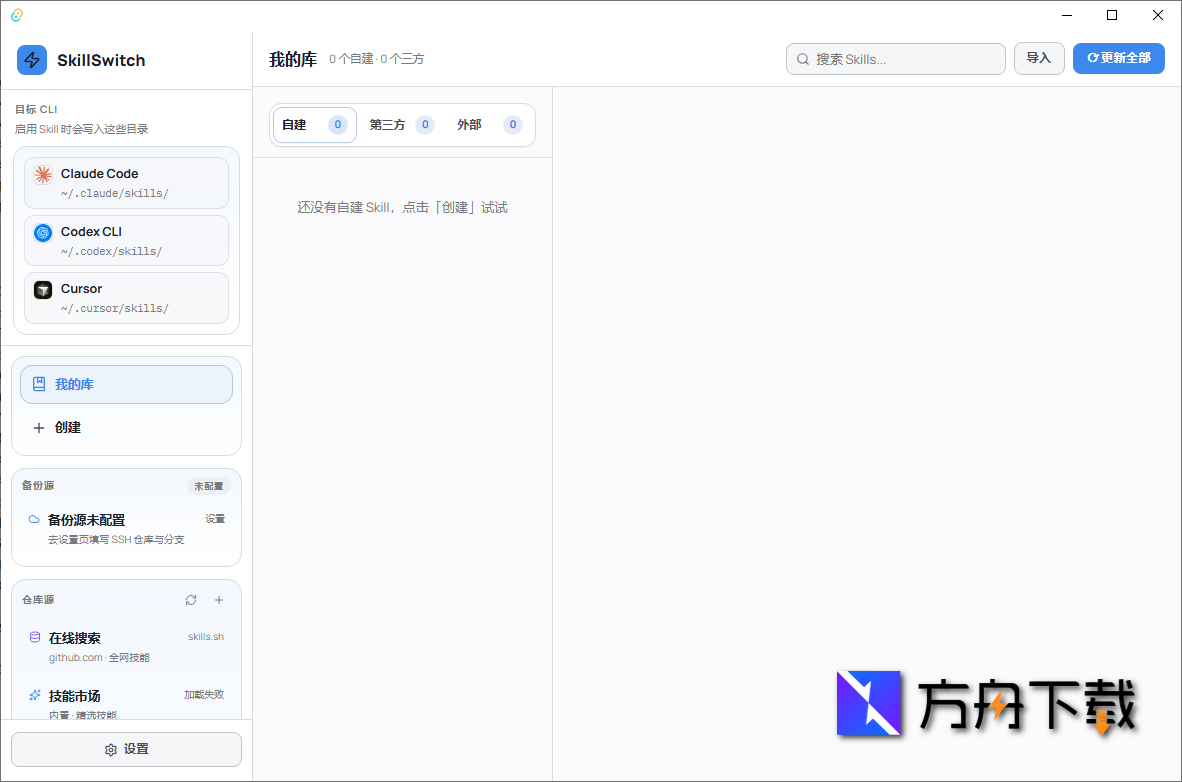The image size is (1182, 782).
Task: Click the database icon for 在线搜索
Action: 35,637
